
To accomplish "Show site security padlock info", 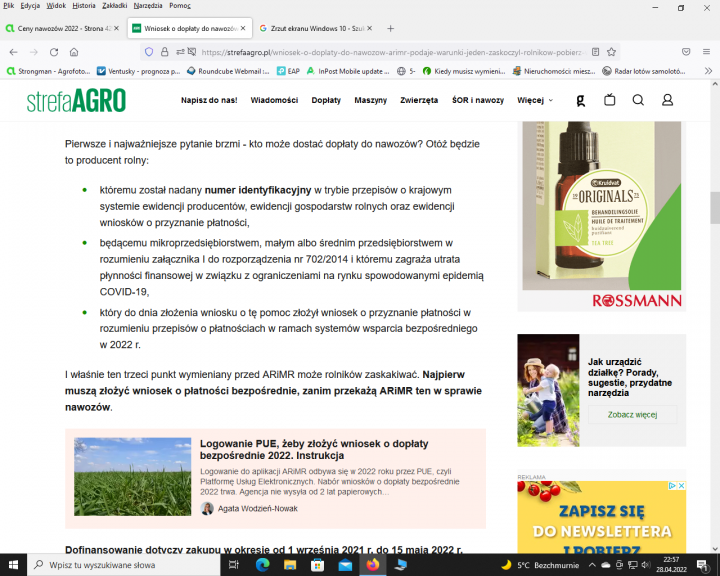I will 164,52.
